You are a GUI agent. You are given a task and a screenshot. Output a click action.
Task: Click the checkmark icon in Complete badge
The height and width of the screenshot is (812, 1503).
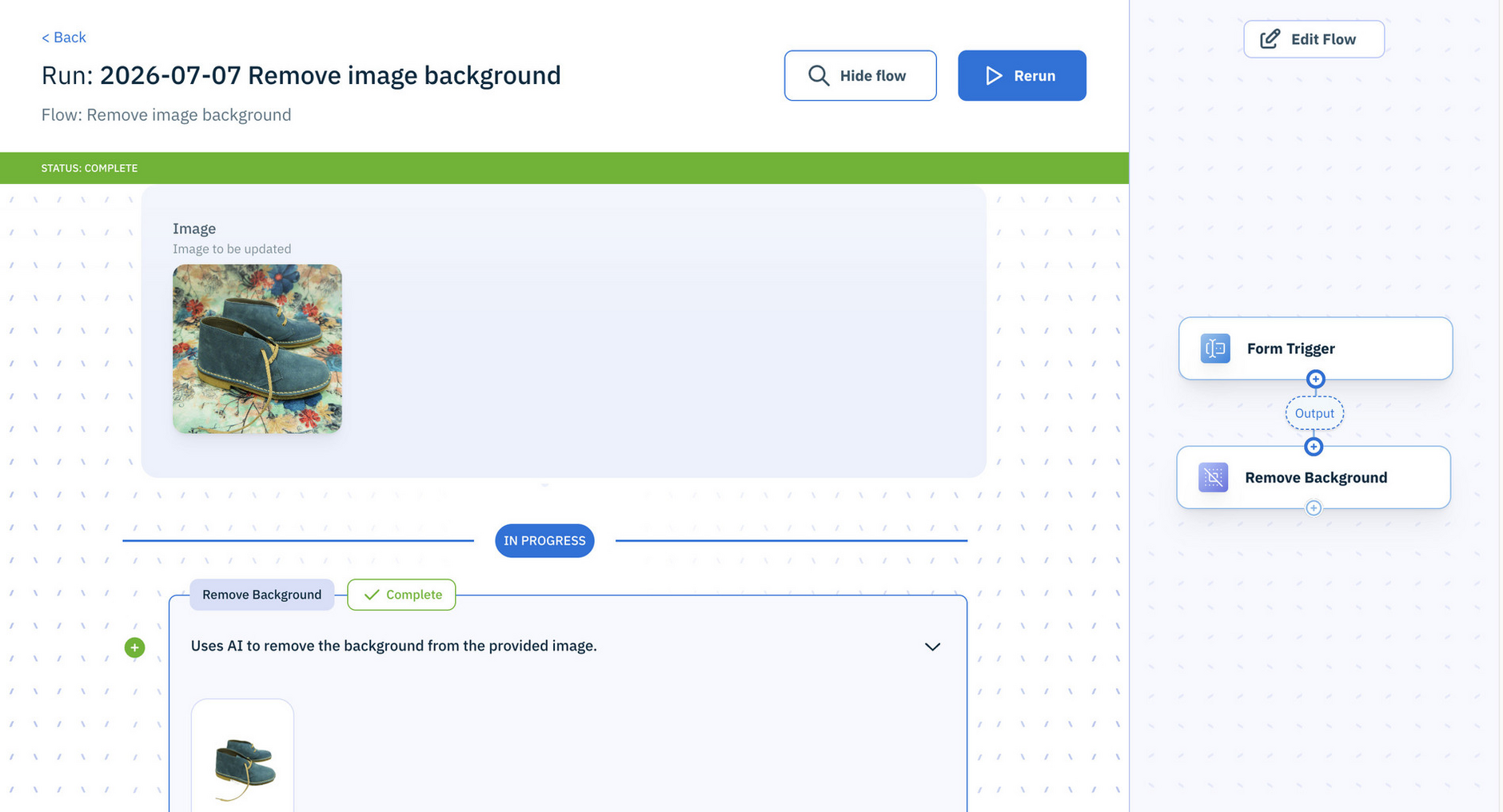371,595
